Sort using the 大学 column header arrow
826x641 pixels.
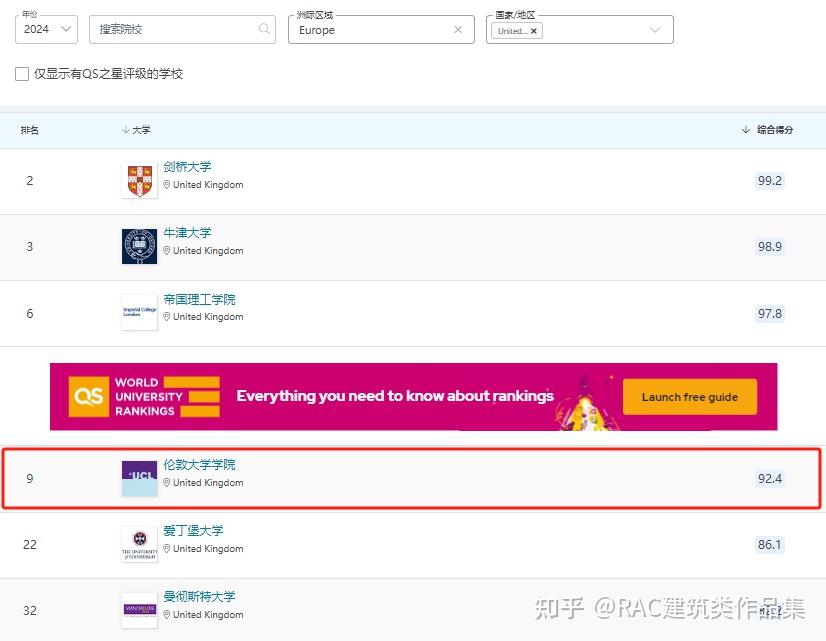click(123, 129)
